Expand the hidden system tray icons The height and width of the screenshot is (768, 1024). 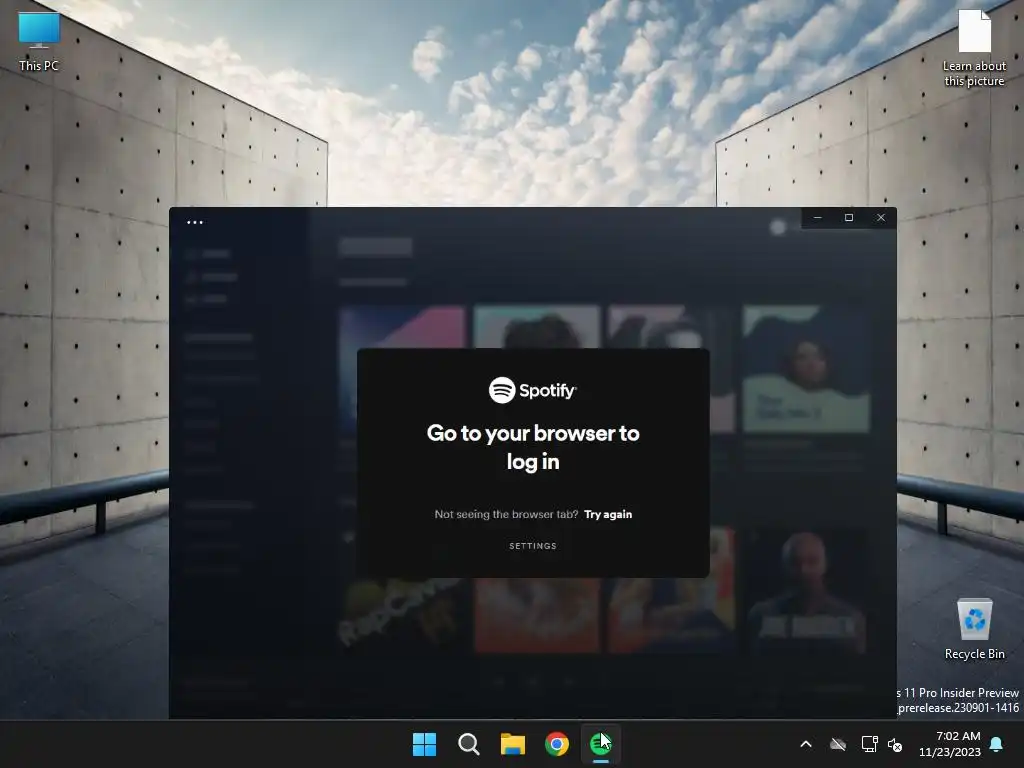coord(806,744)
